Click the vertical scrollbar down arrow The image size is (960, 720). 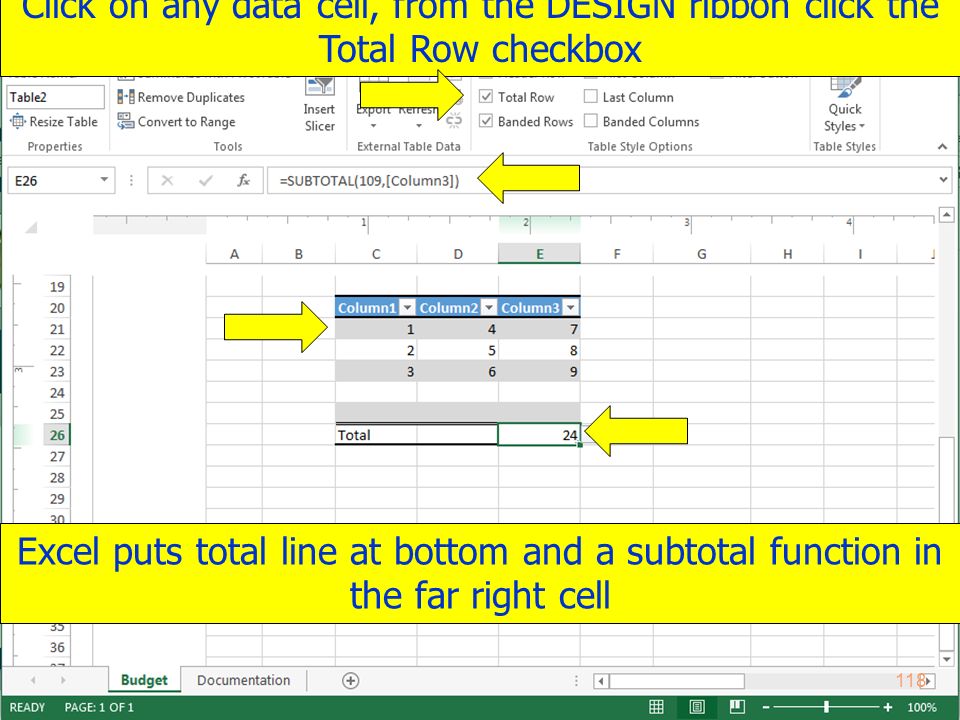click(947, 659)
